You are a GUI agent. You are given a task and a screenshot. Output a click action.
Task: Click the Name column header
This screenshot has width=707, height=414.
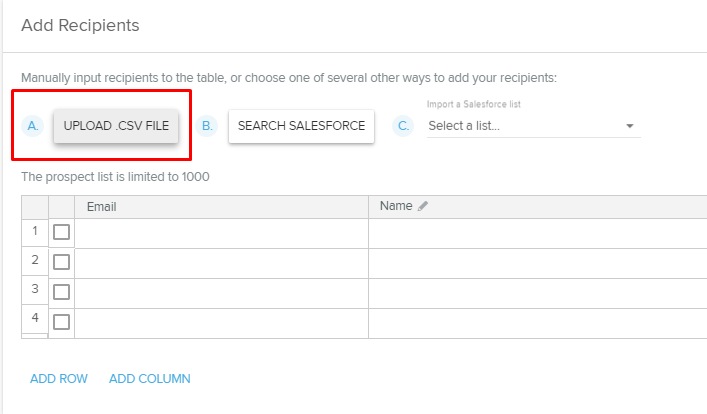(x=537, y=207)
